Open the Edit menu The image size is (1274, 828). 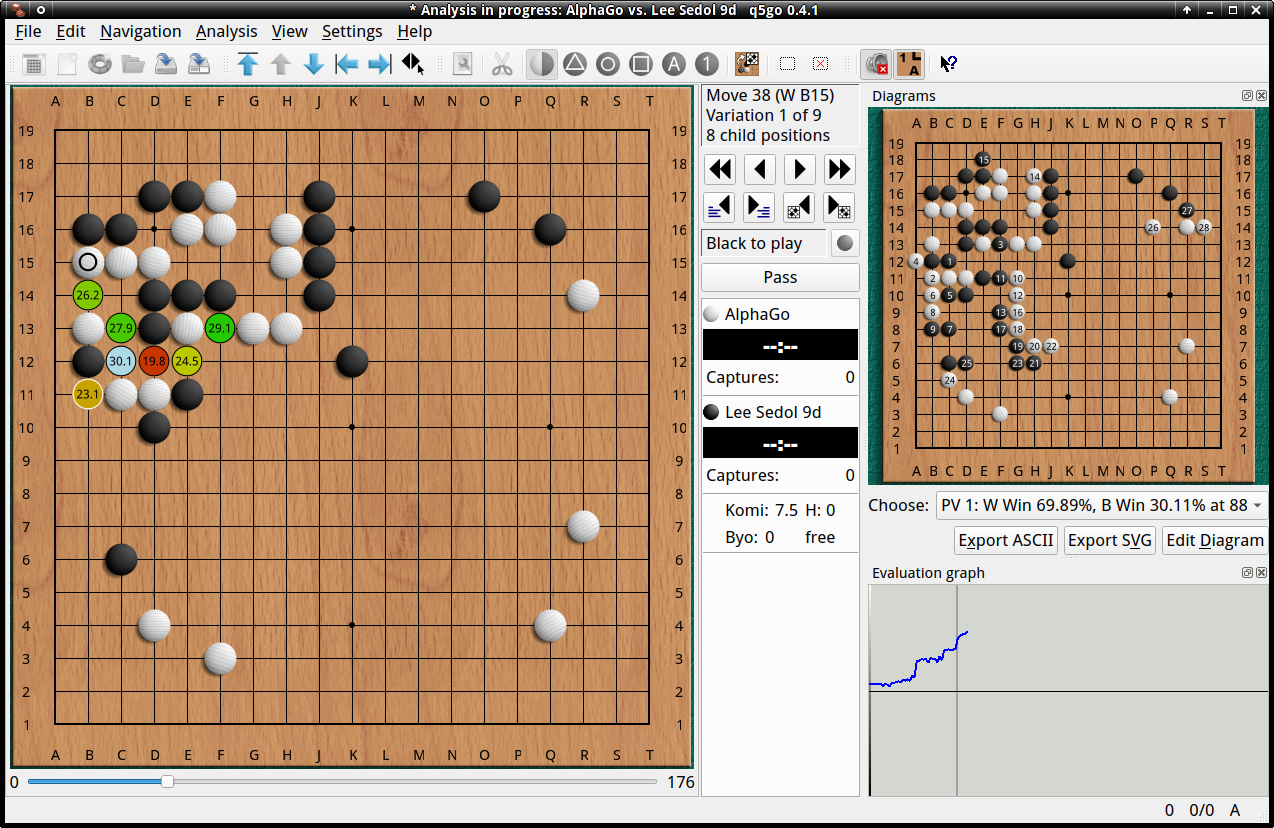71,32
